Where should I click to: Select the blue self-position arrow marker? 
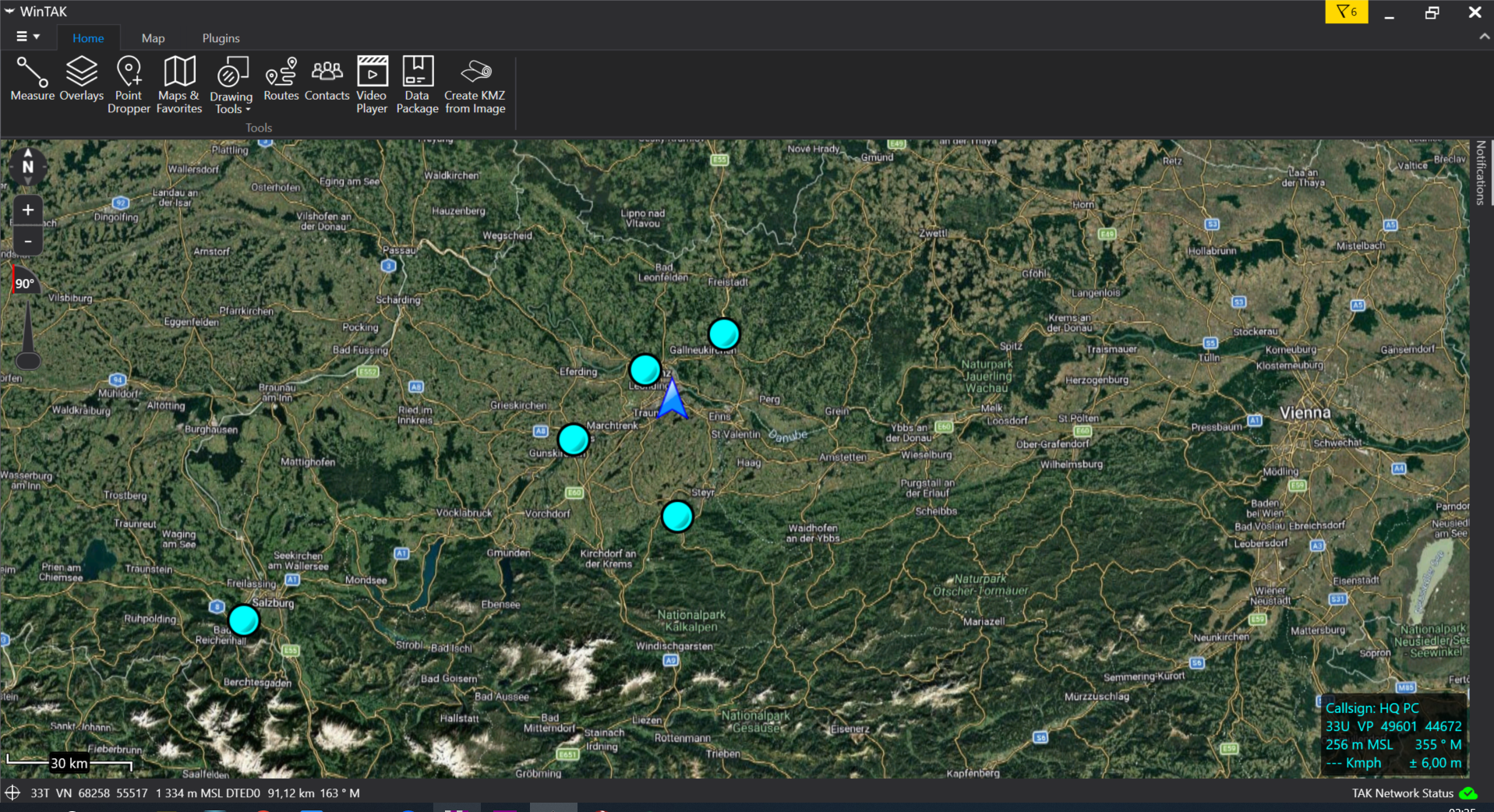[672, 400]
